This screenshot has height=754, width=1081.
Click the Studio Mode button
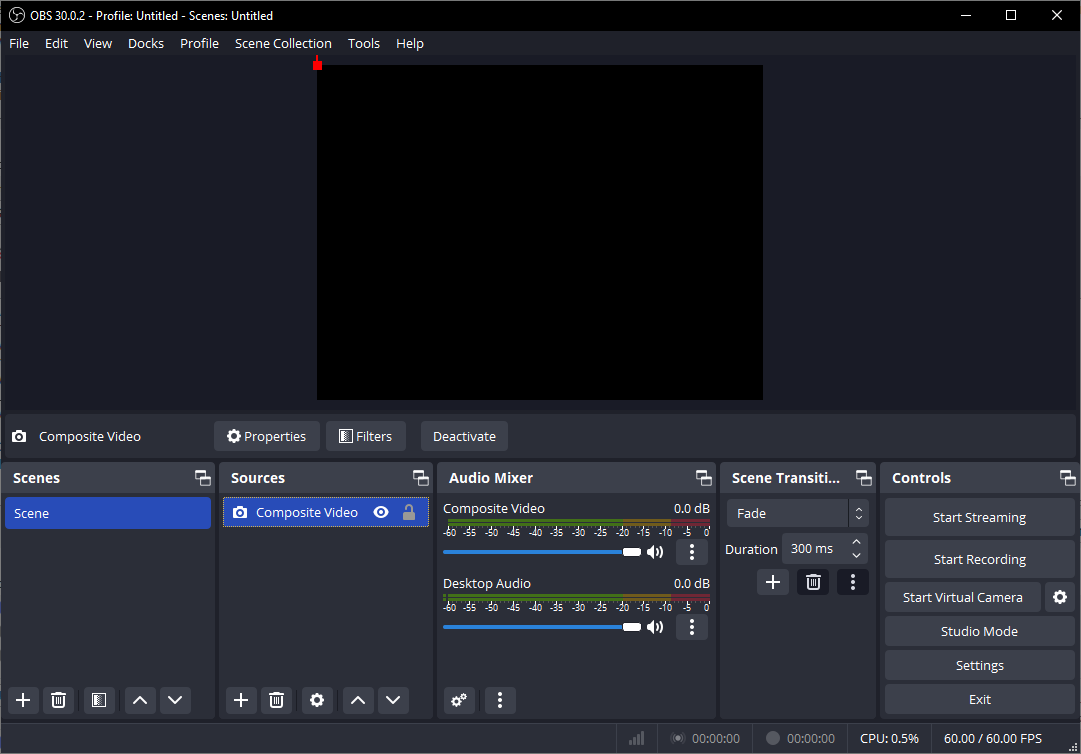click(979, 632)
